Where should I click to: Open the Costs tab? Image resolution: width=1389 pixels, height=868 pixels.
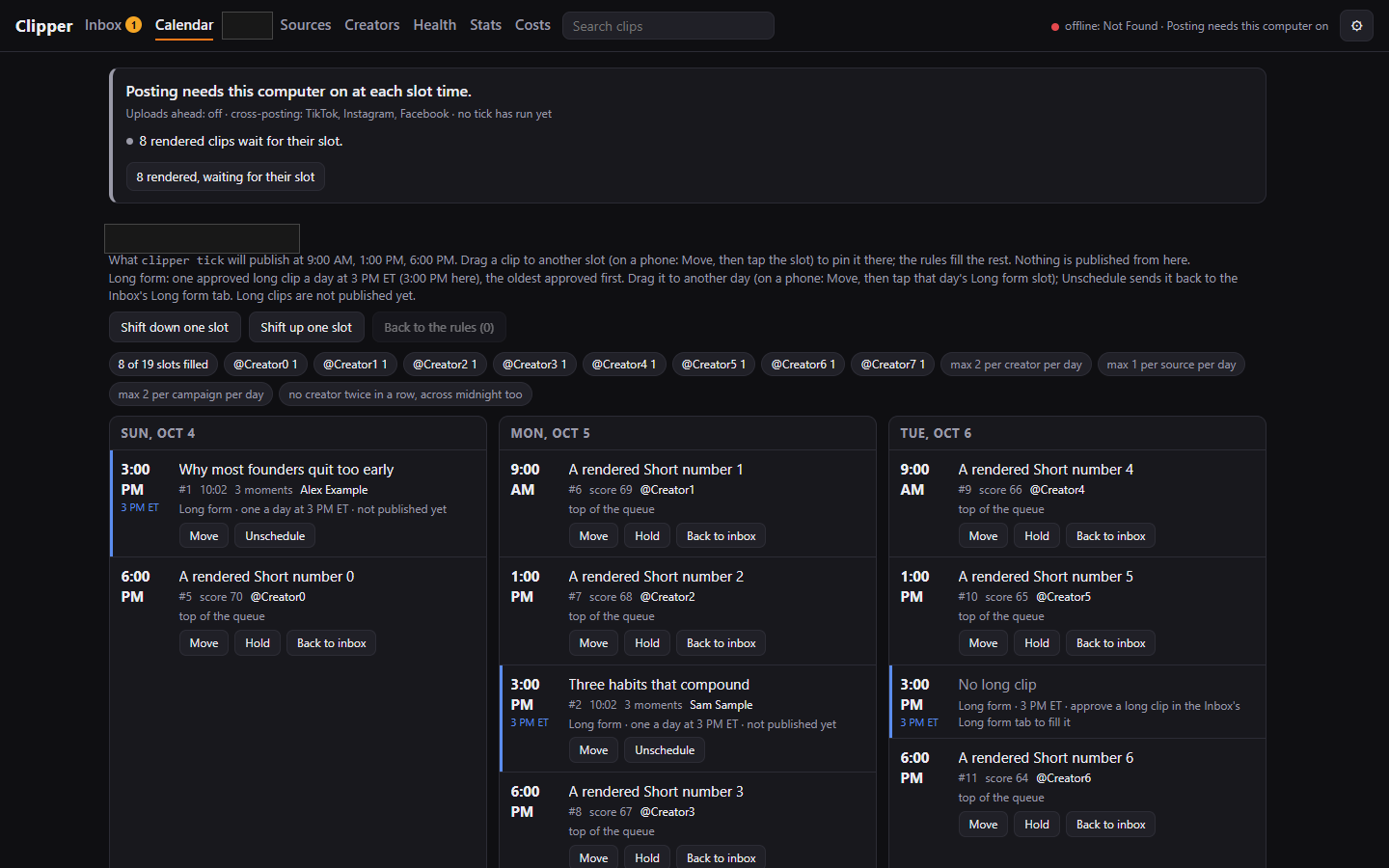(x=532, y=25)
